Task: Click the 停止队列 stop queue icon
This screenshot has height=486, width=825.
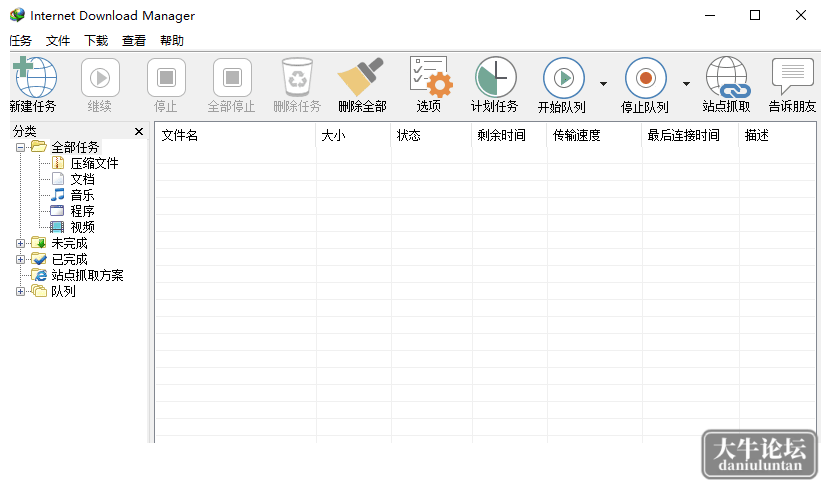Action: tap(646, 78)
